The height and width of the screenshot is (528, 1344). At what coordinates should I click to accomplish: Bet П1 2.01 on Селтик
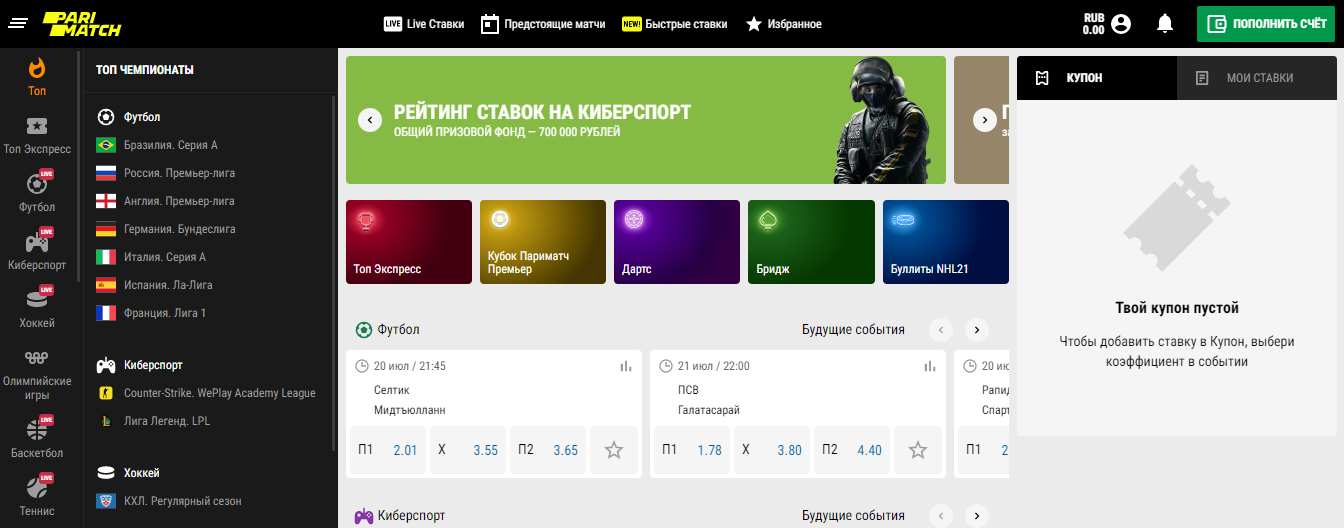(x=388, y=450)
